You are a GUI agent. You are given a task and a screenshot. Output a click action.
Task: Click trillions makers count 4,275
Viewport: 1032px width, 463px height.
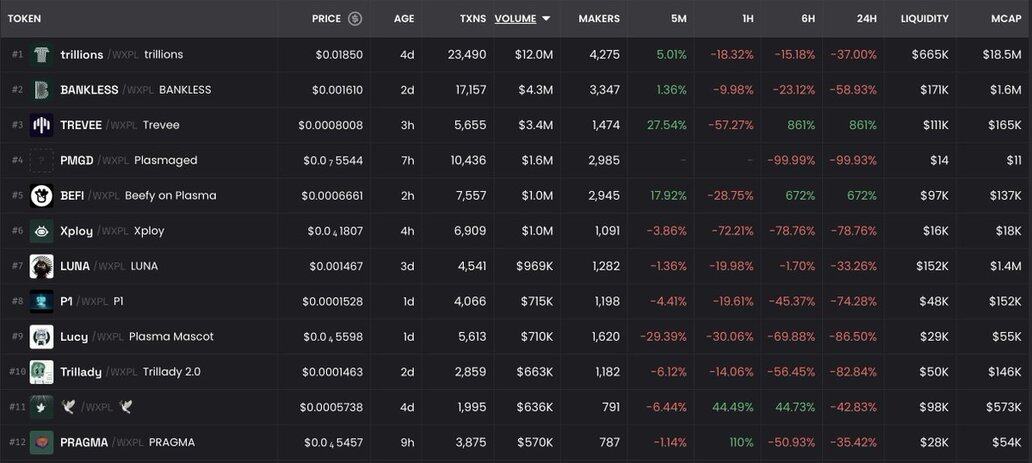(604, 55)
